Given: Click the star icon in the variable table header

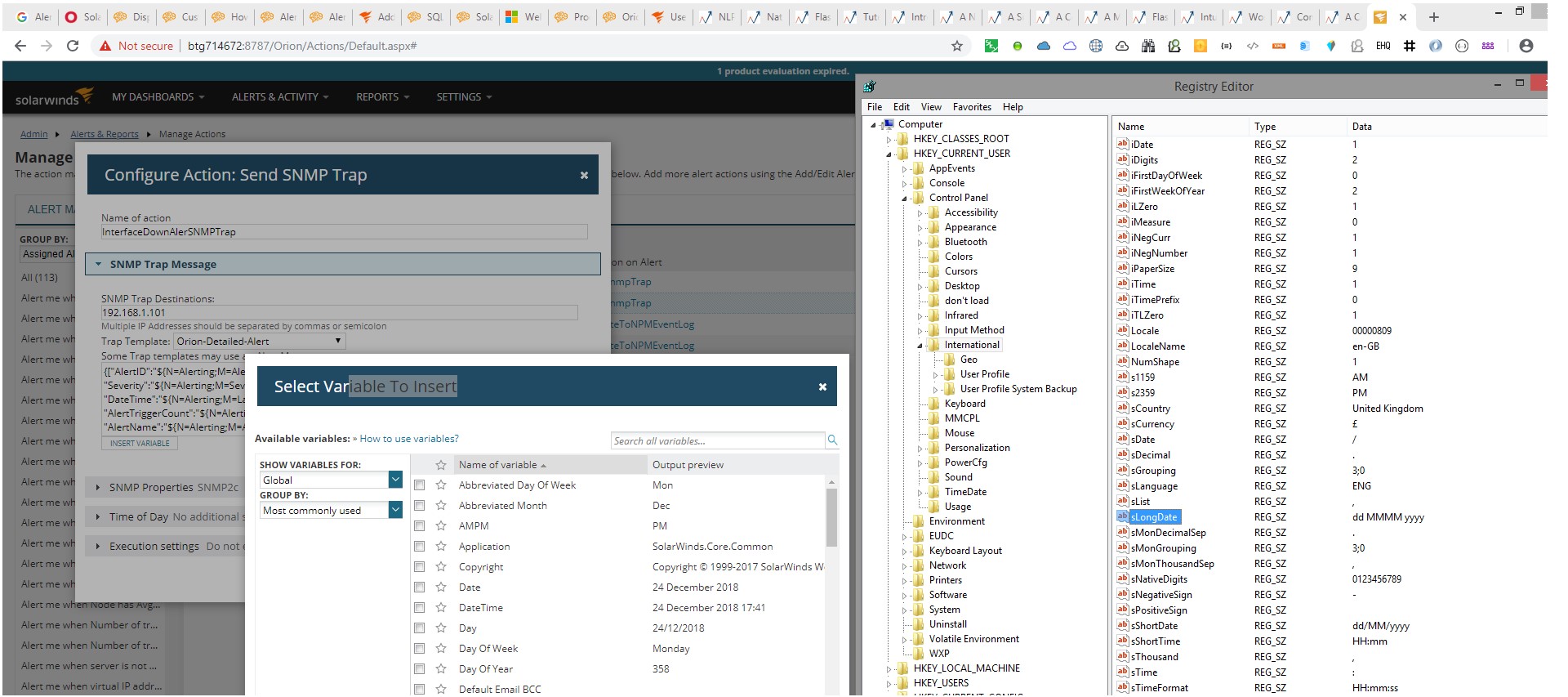Looking at the screenshot, I should click(x=441, y=465).
